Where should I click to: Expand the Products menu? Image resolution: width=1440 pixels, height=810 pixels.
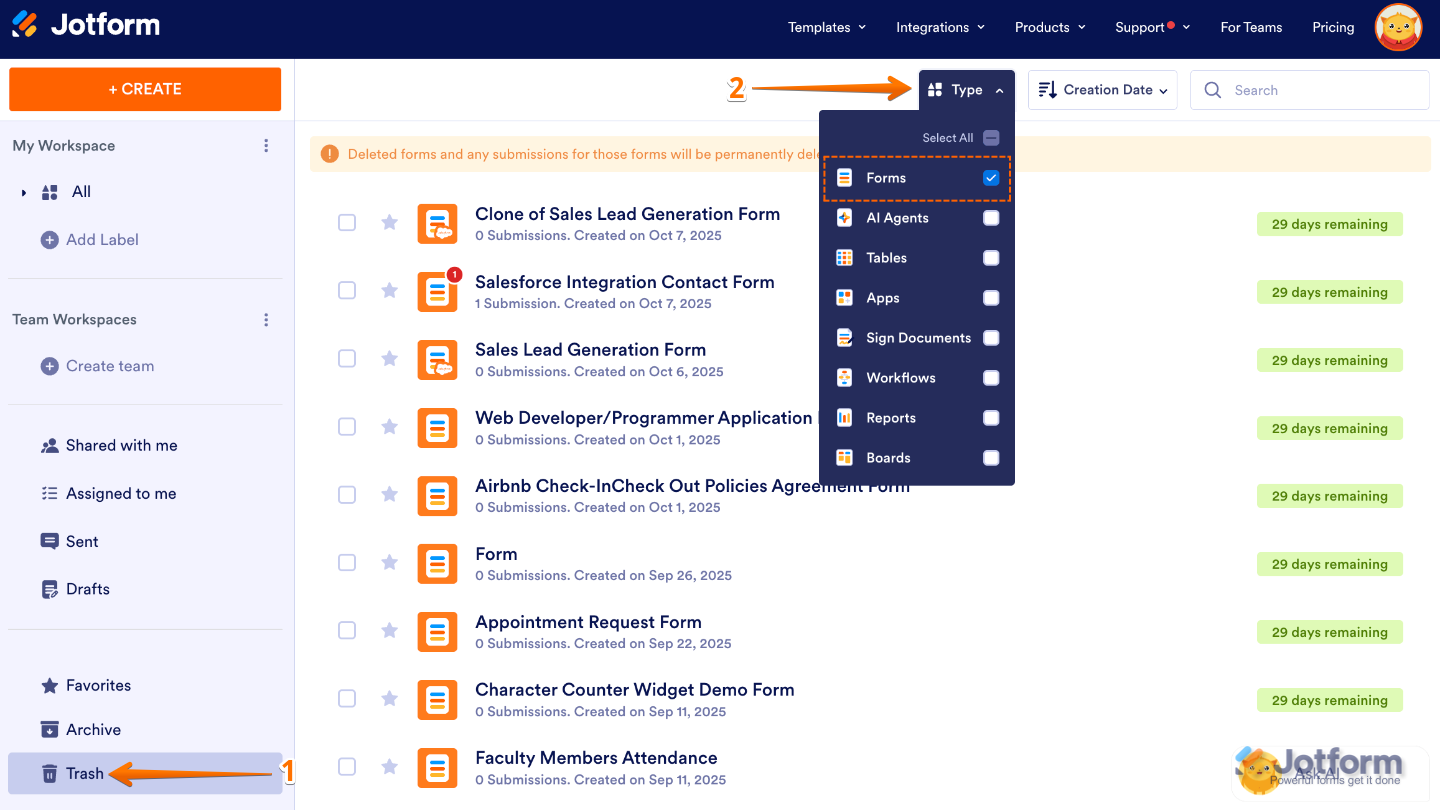1050,28
